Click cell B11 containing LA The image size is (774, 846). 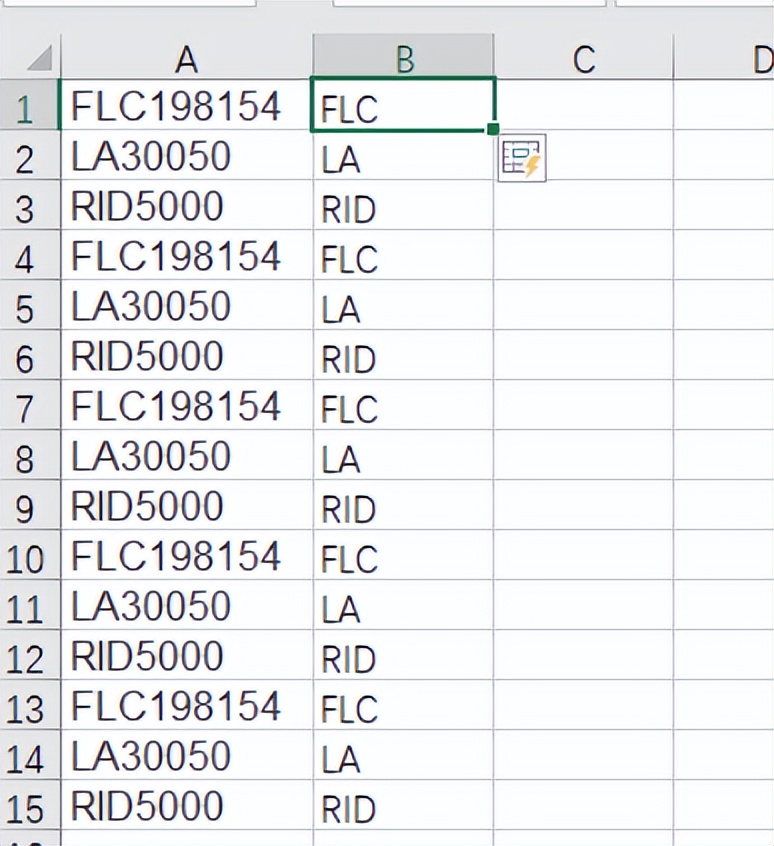tap(403, 605)
